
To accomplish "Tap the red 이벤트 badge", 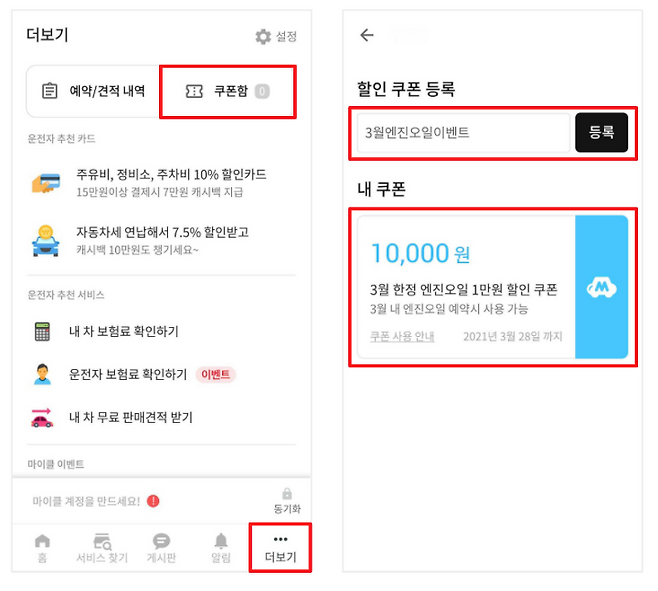I will tap(216, 374).
